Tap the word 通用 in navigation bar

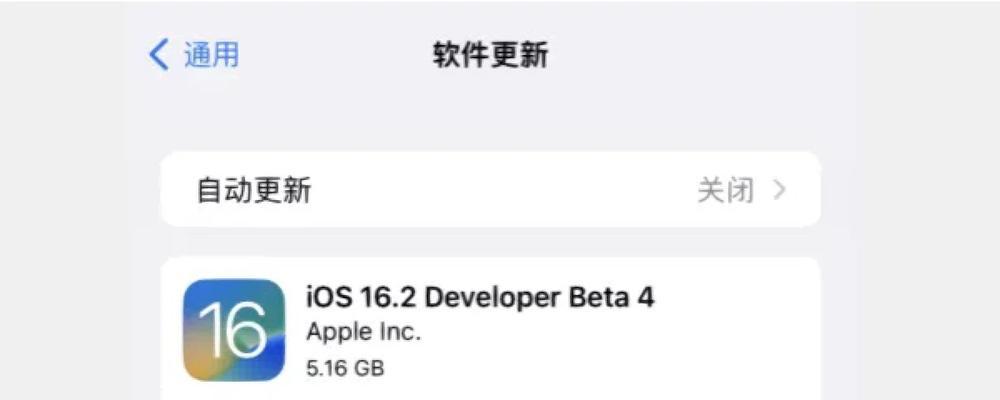click(212, 55)
